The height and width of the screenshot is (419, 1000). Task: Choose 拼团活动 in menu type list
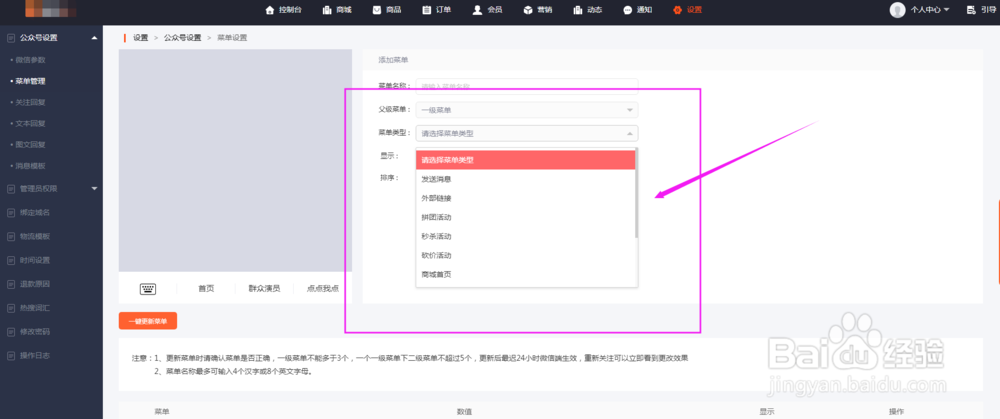coord(526,217)
